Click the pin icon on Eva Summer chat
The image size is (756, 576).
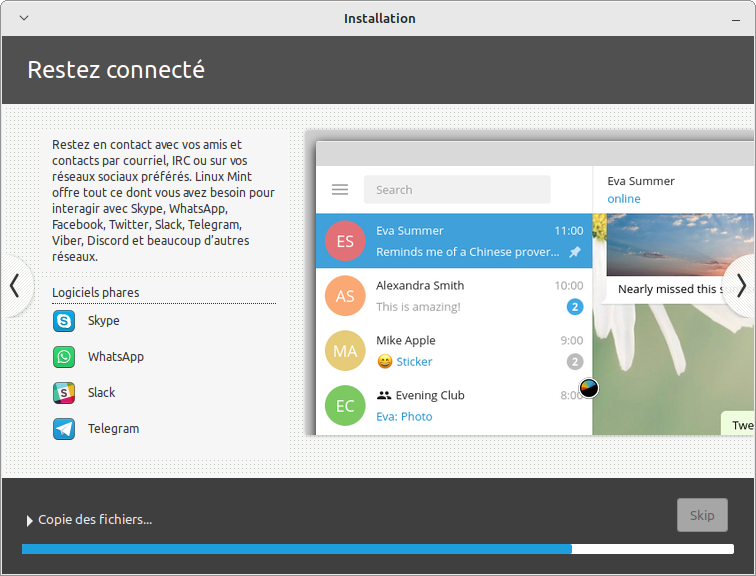[x=575, y=253]
